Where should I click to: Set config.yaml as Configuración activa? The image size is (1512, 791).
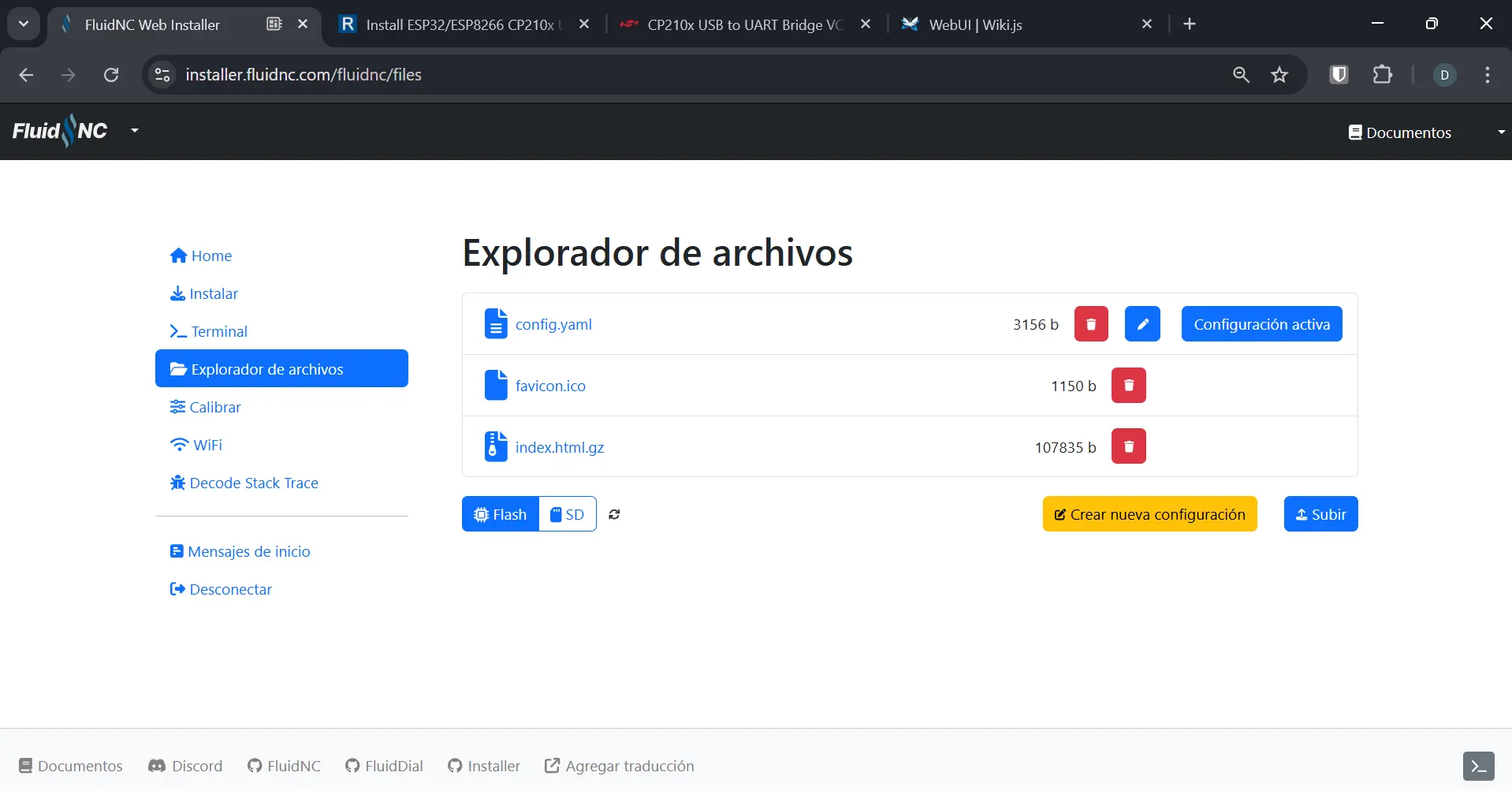(x=1260, y=323)
